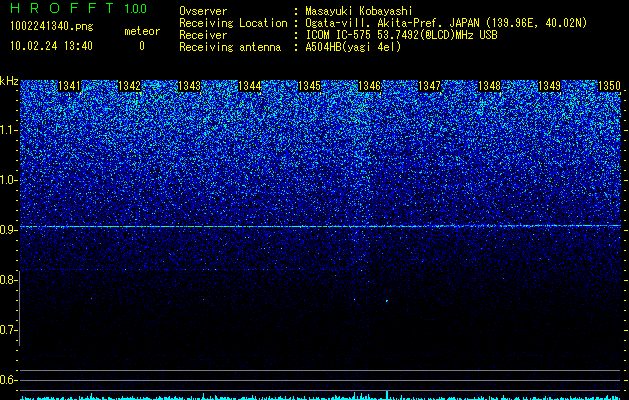Click the 1346 time marker

pyautogui.click(x=369, y=86)
